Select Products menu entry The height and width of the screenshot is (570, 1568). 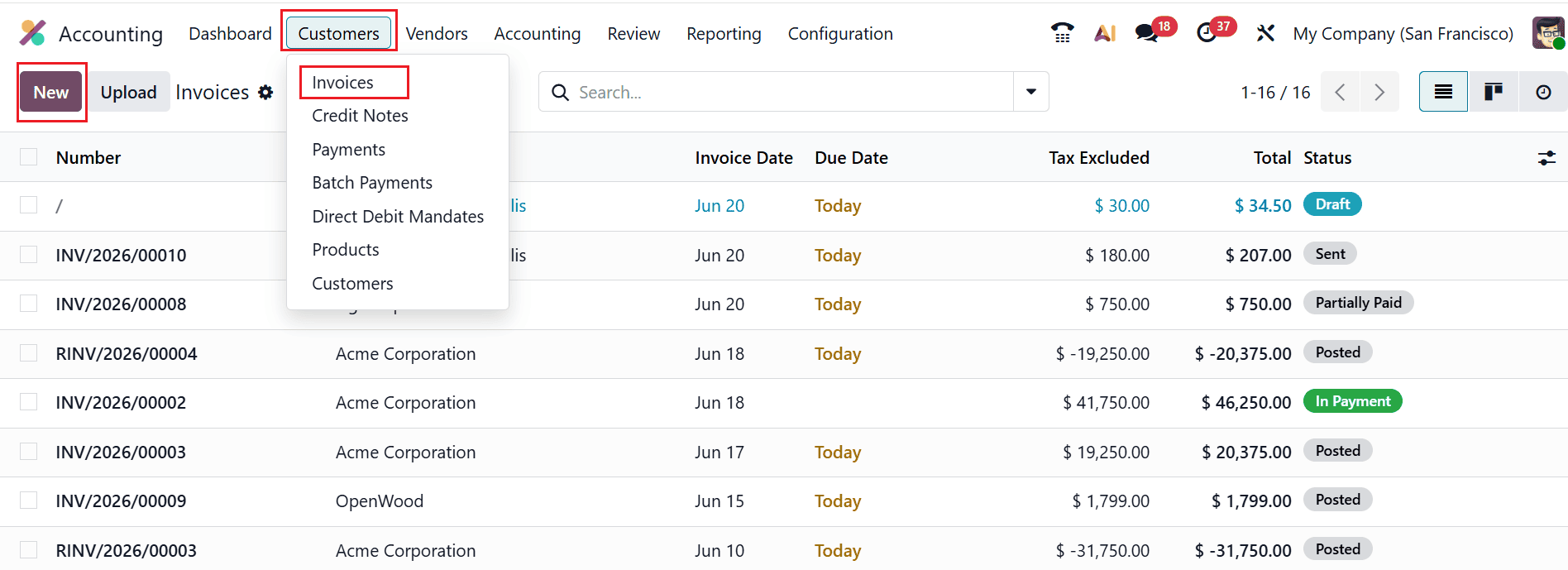pos(346,250)
